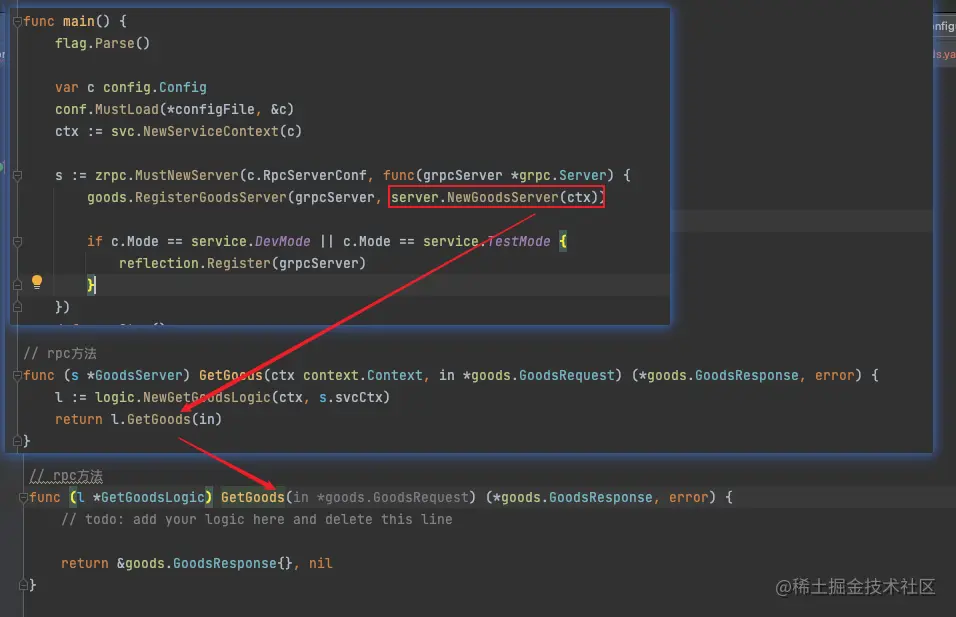Click the yellow lightbulb quick-fix icon

pyautogui.click(x=37, y=282)
